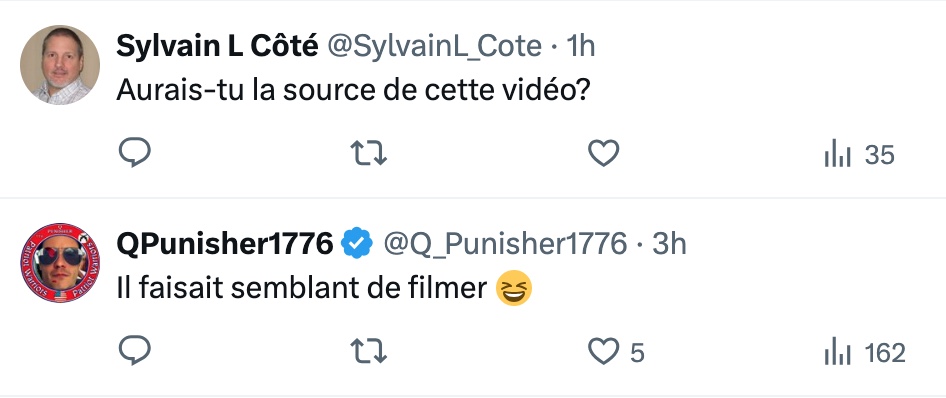Image resolution: width=946 pixels, height=398 pixels.
Task: Like Sylvain L Côté's tweet
Action: (x=604, y=153)
